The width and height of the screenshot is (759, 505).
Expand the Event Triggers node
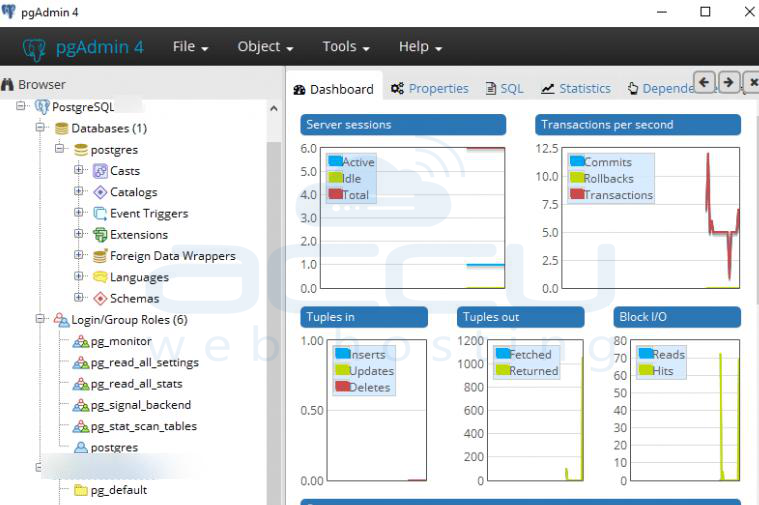point(78,212)
